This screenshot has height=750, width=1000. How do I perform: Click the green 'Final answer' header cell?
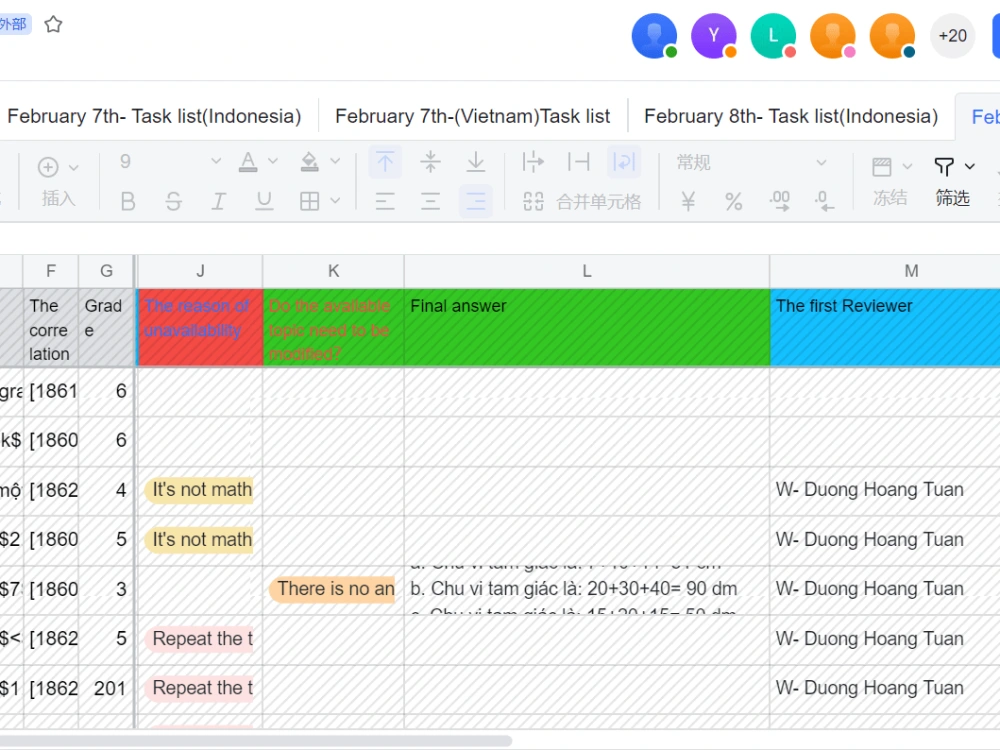click(x=587, y=328)
